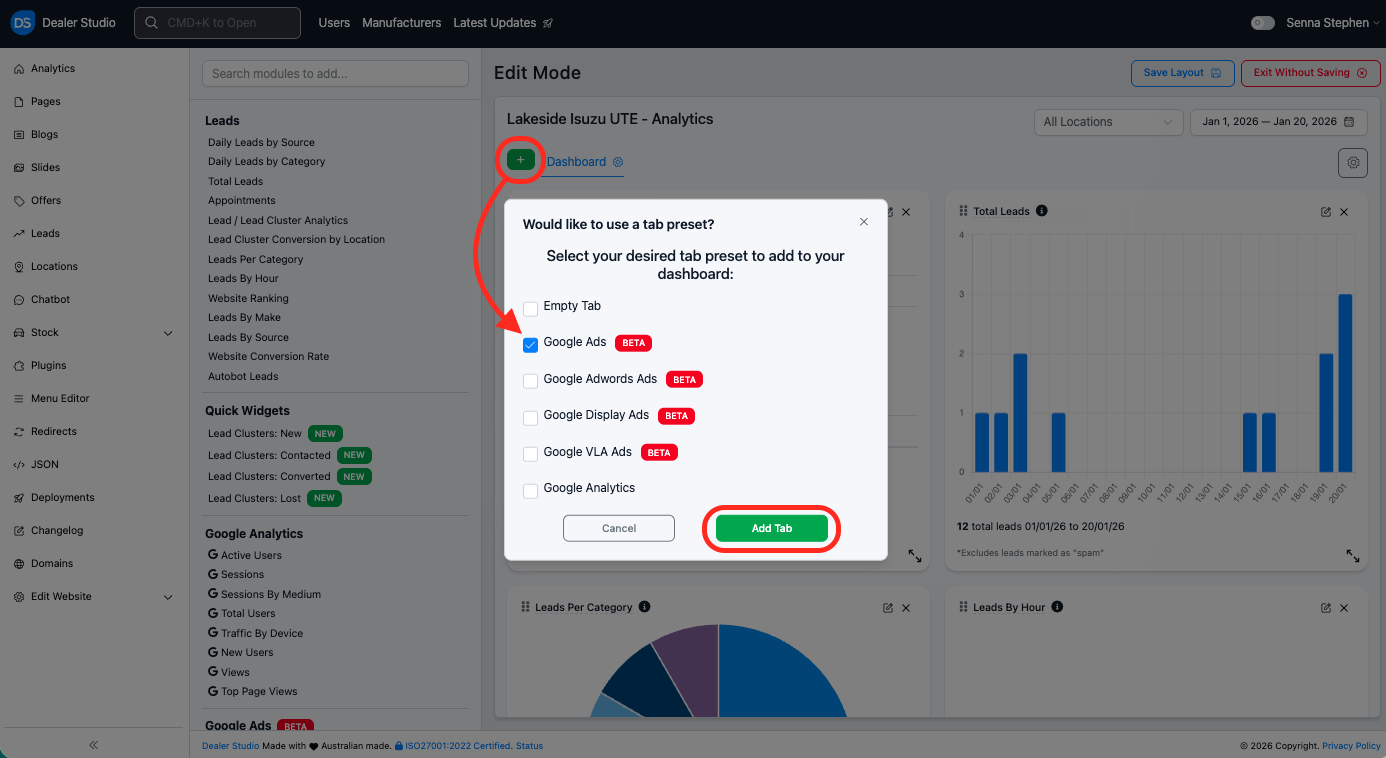Check the Google VLA Ads preset

pyautogui.click(x=531, y=454)
